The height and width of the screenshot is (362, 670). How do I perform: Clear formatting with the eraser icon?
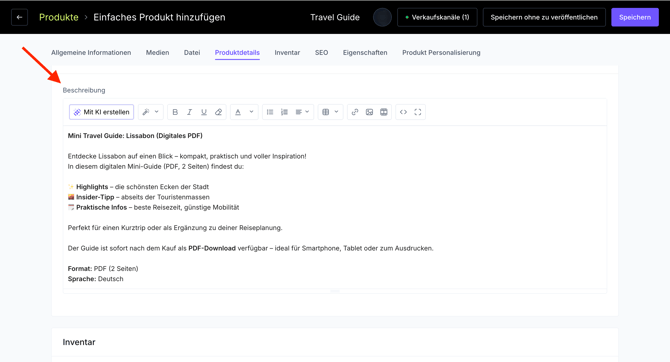pos(218,112)
